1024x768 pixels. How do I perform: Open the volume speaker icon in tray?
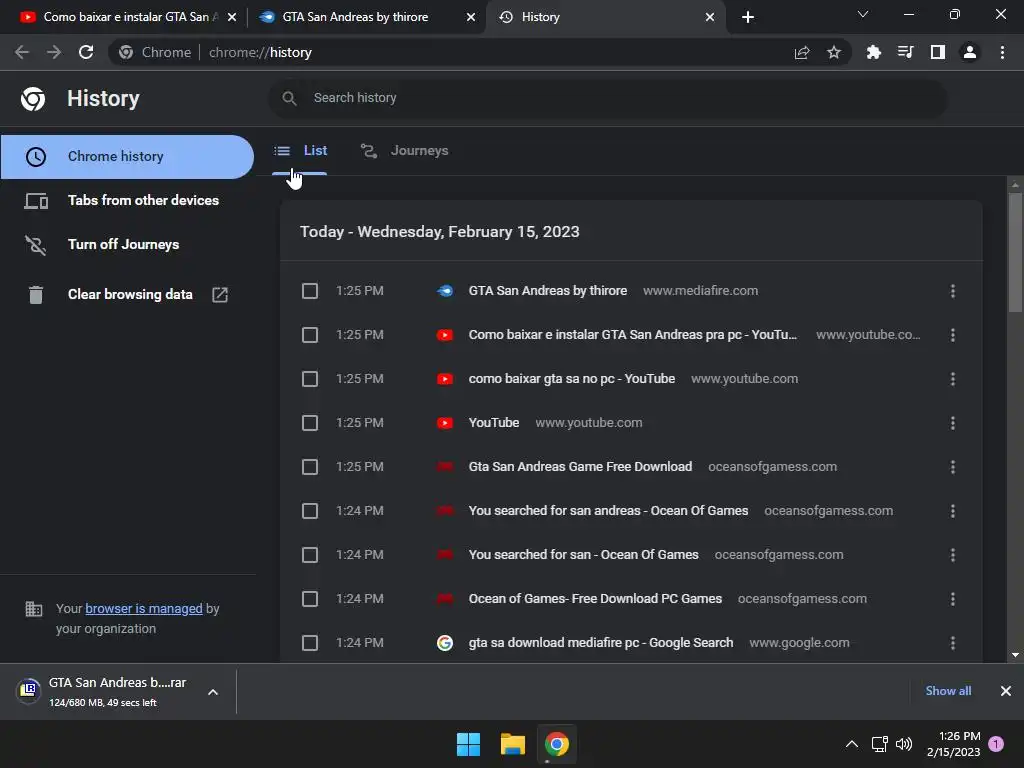click(x=904, y=744)
